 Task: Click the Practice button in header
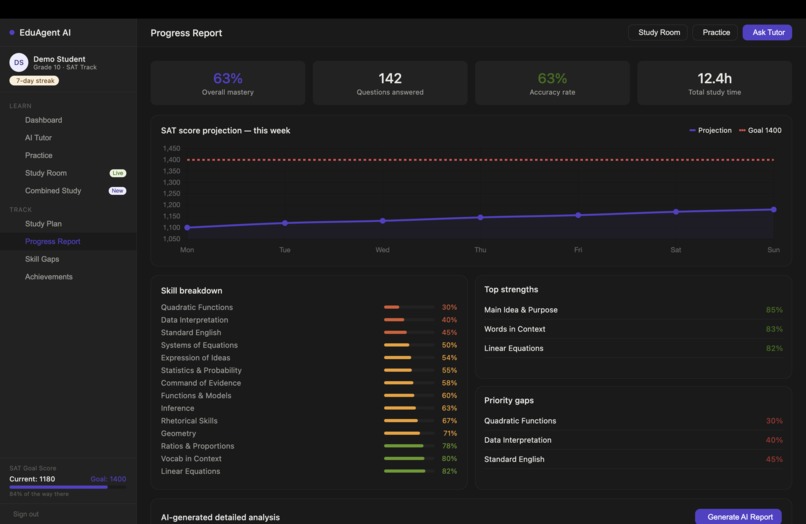716,32
